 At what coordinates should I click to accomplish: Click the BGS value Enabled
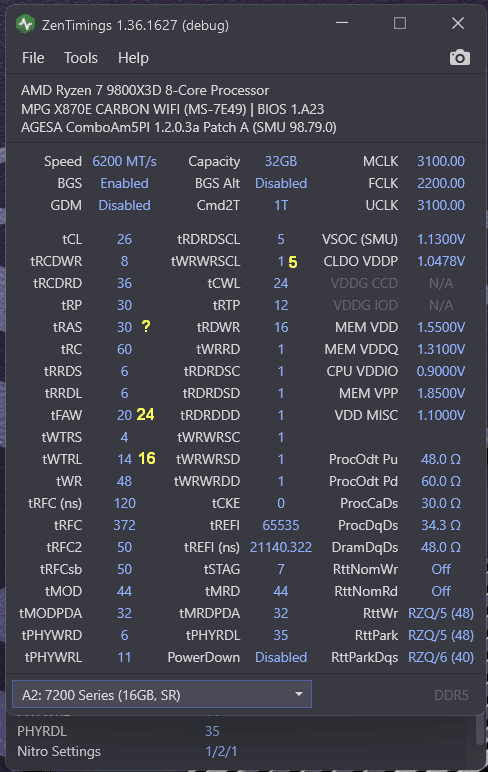(124, 183)
